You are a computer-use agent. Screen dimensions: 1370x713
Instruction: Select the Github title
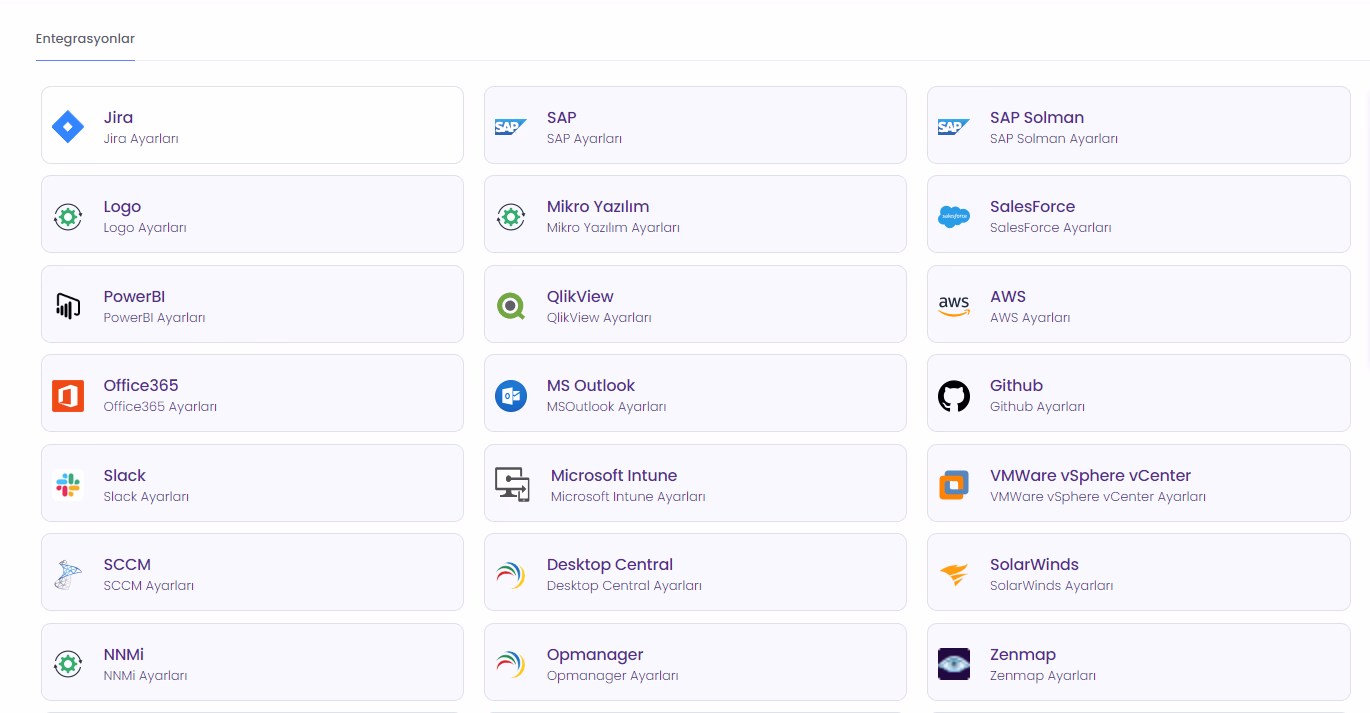1016,385
